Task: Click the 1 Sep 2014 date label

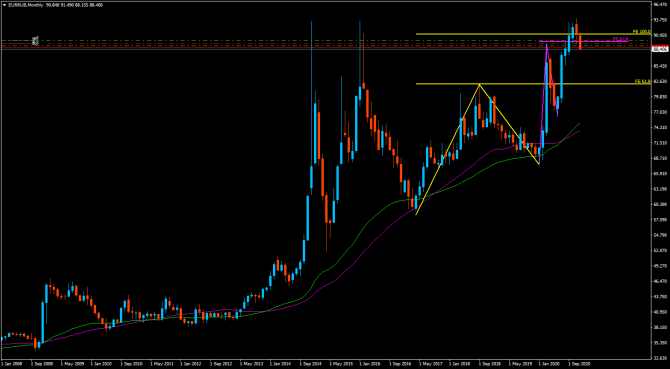Action: pyautogui.click(x=309, y=363)
